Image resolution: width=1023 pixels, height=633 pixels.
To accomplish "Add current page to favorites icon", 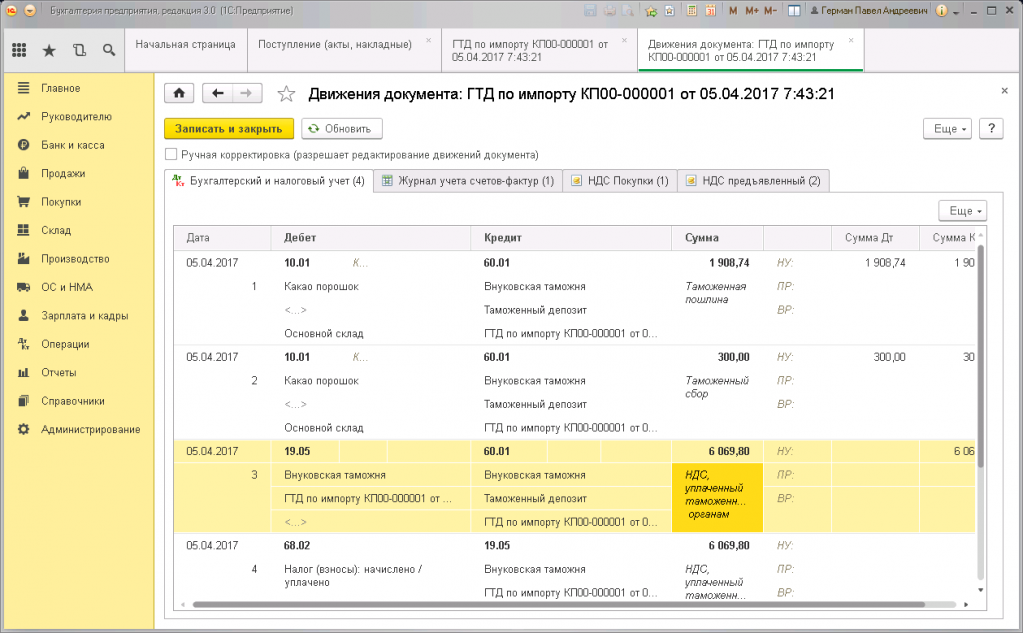I will pos(650,10).
